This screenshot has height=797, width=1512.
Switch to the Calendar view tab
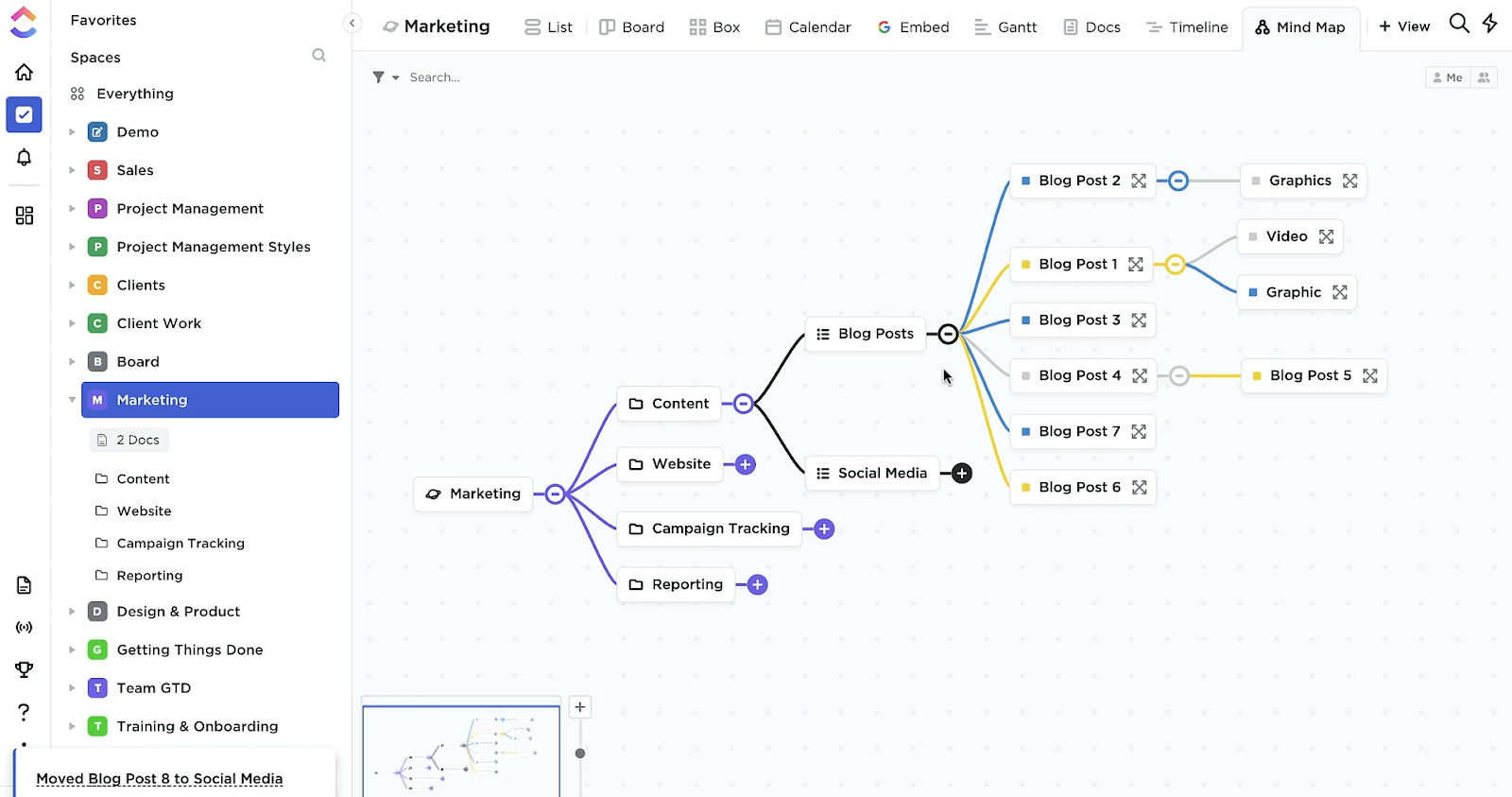tap(808, 27)
